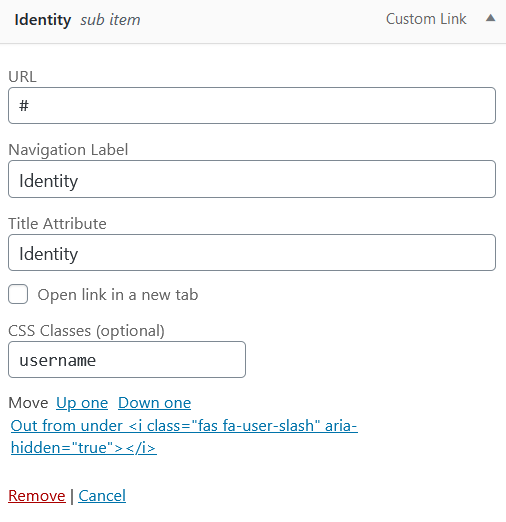The height and width of the screenshot is (522, 506).
Task: Select the Navigation Label text box
Action: [252, 179]
